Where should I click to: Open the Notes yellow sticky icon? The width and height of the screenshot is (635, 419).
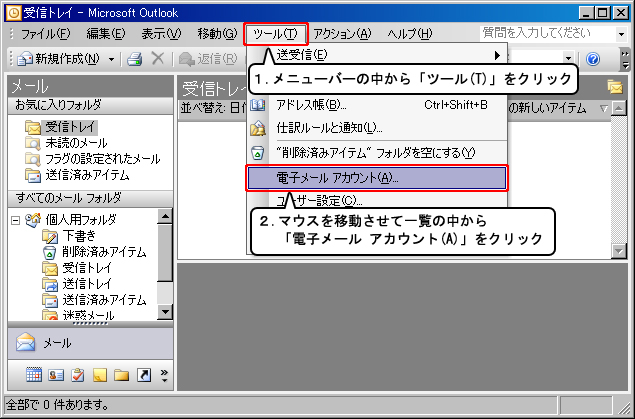(100, 375)
